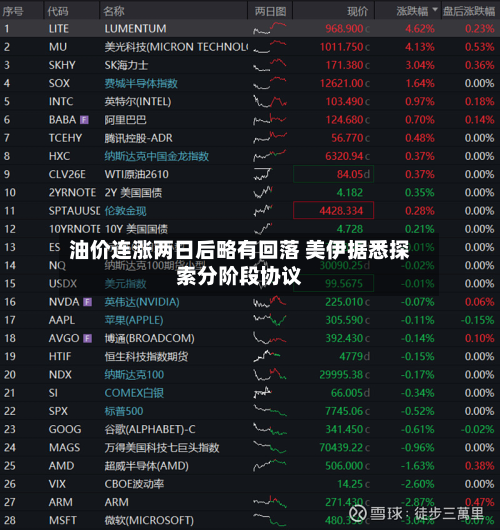Click the 代码 column header

point(58,11)
